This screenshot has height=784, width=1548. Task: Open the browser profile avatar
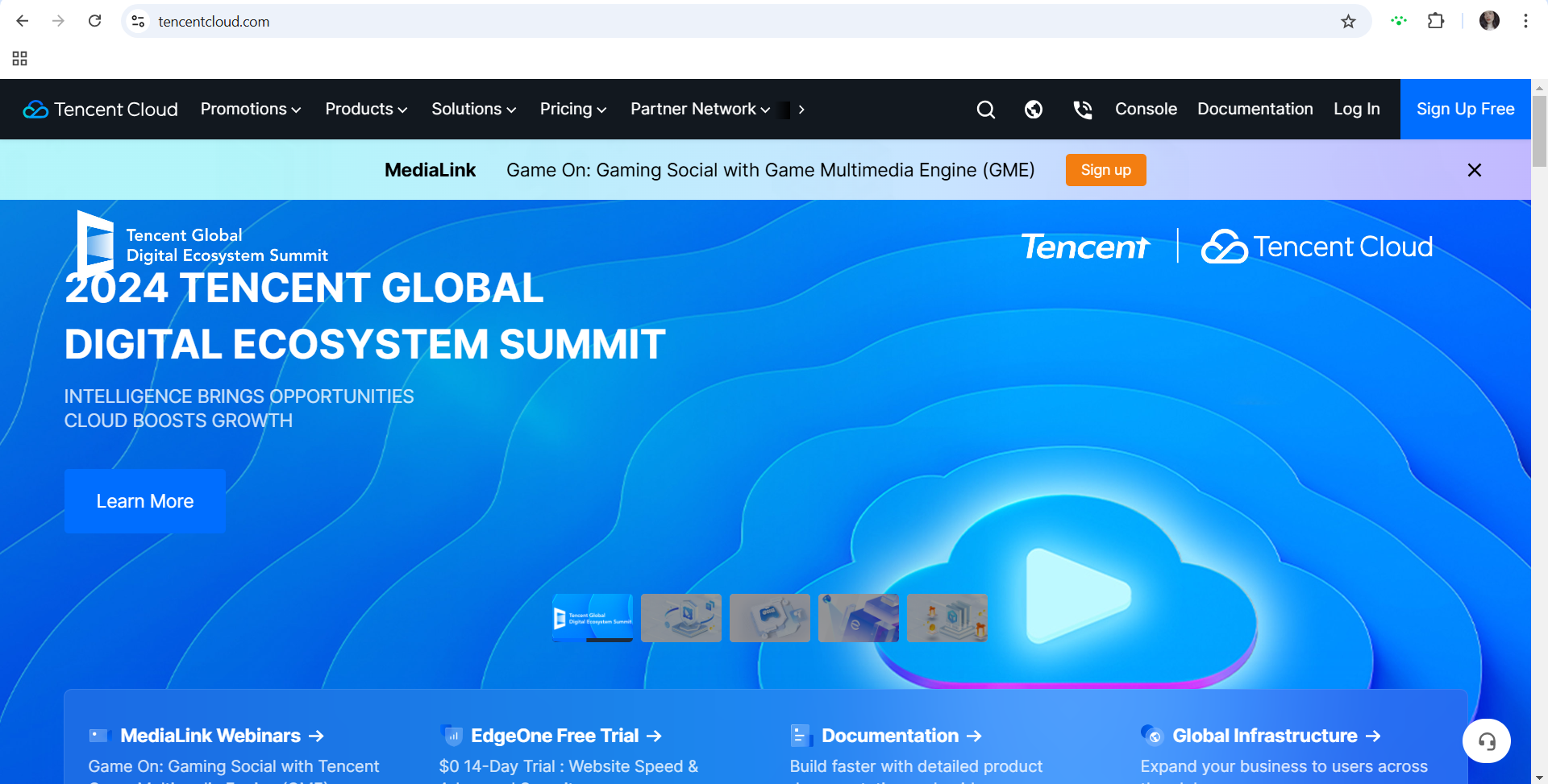[1489, 21]
